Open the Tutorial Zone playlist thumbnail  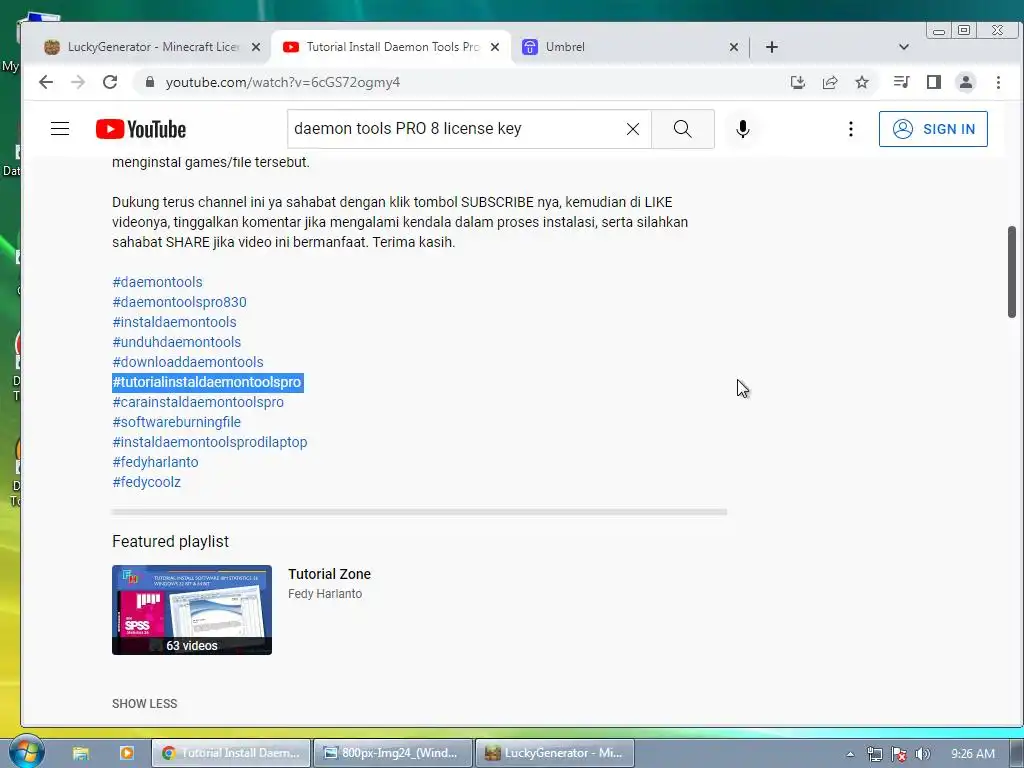tap(192, 610)
